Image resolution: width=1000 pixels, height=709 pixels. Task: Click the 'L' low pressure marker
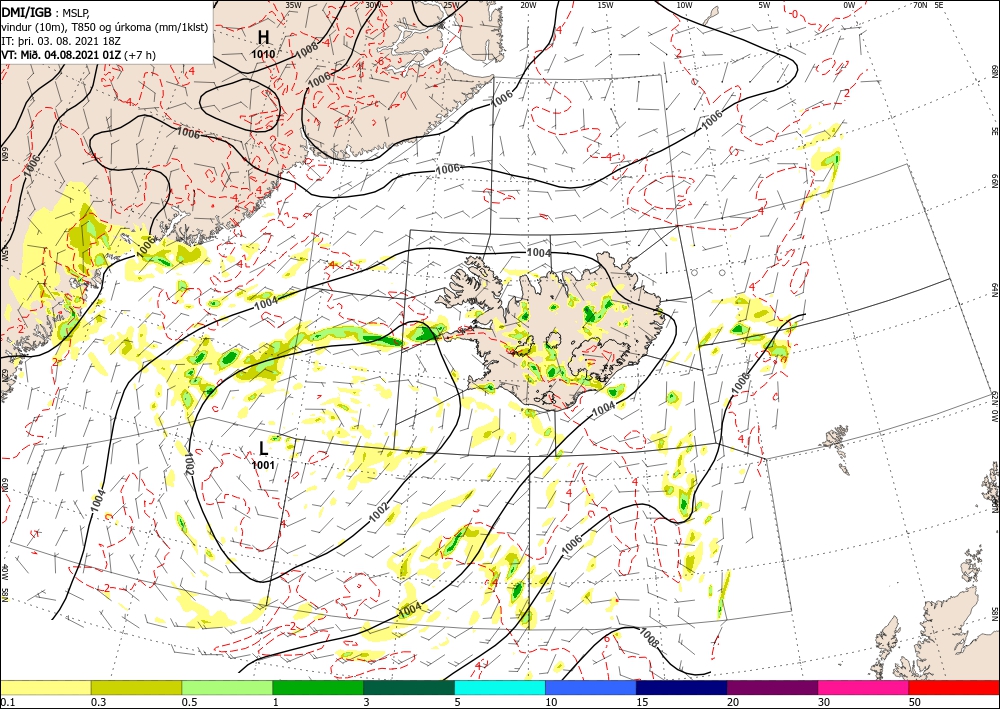coord(263,448)
